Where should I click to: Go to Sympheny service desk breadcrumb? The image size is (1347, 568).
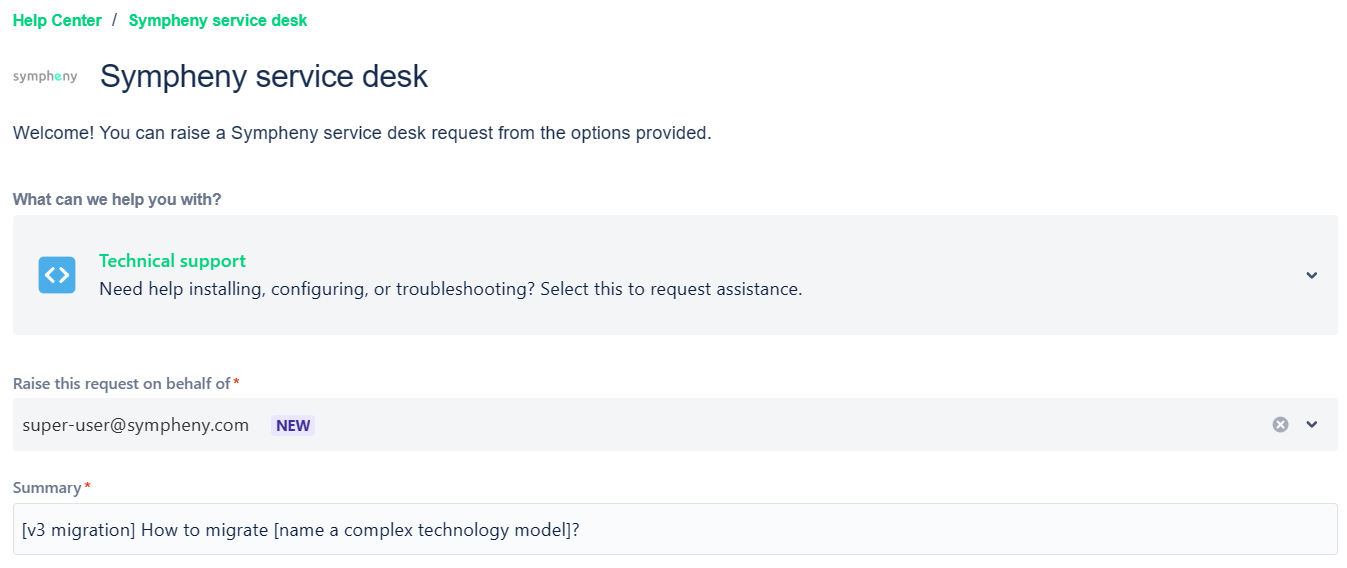pyautogui.click(x=218, y=20)
